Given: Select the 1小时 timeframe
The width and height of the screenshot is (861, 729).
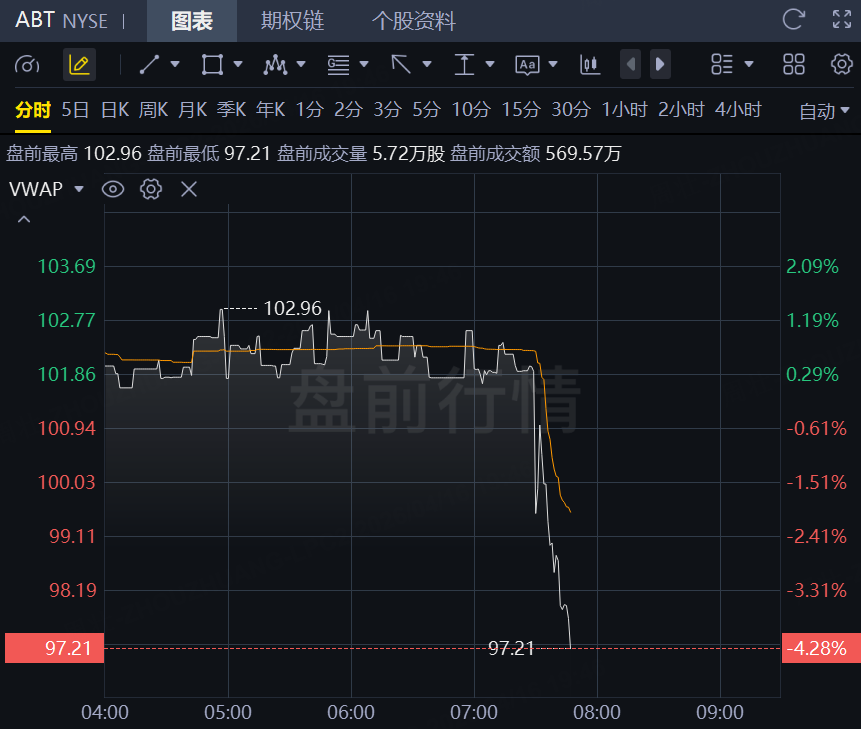Looking at the screenshot, I should (625, 110).
